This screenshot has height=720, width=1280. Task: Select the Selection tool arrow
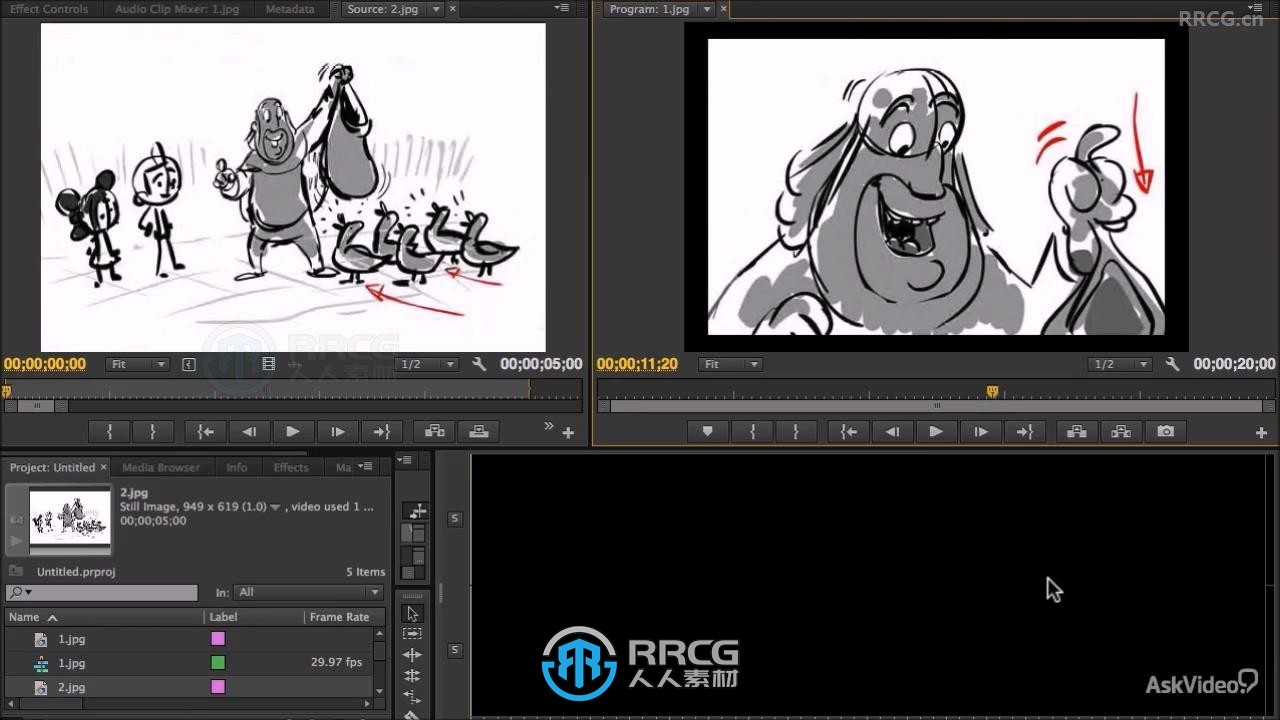coord(413,613)
